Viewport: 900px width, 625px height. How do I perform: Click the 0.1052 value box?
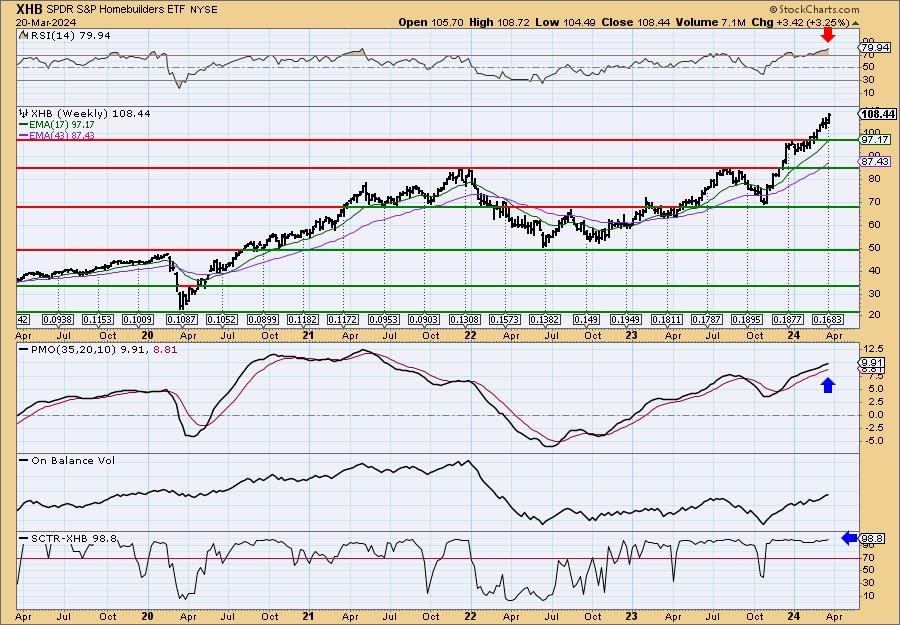click(x=222, y=319)
